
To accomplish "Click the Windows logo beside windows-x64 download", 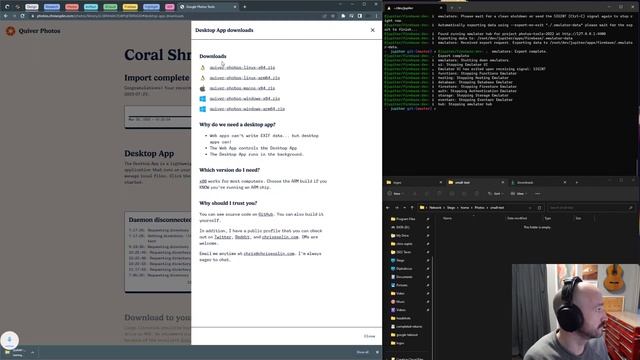I will click(202, 99).
